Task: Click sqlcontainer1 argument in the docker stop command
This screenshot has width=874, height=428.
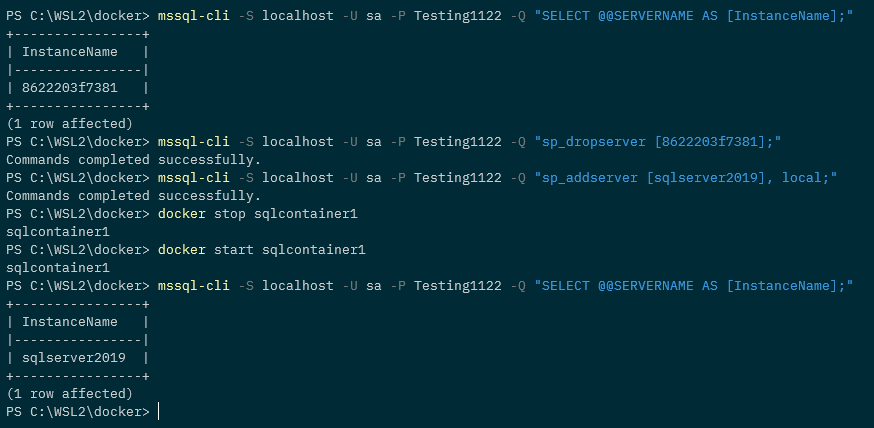Action: [310, 214]
